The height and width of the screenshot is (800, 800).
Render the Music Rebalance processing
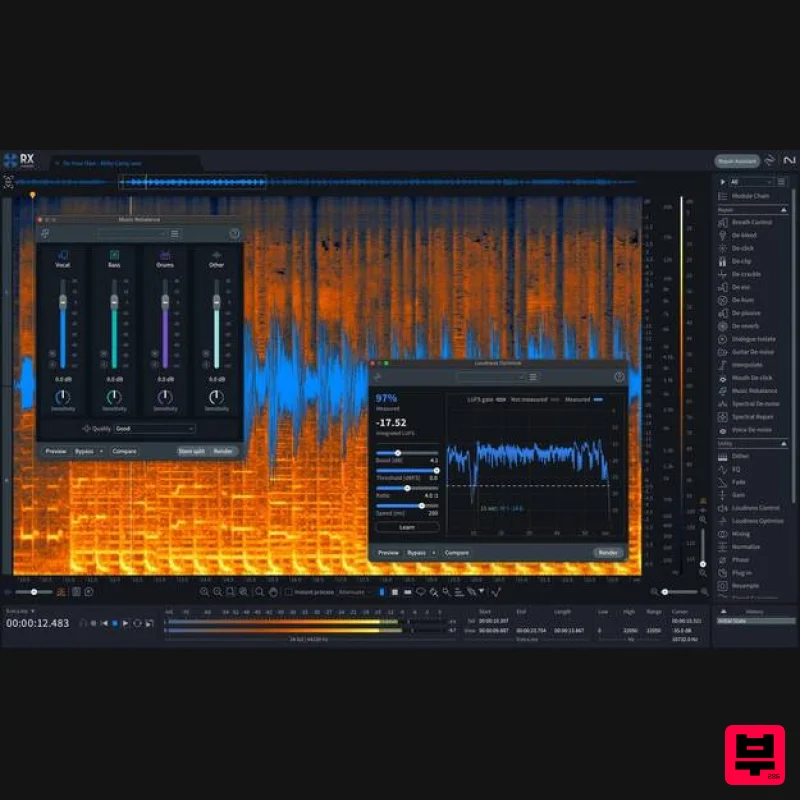[x=222, y=451]
